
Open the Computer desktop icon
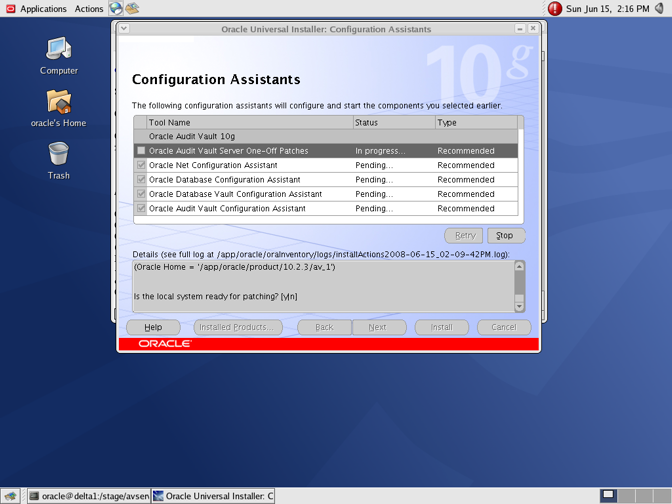[59, 48]
